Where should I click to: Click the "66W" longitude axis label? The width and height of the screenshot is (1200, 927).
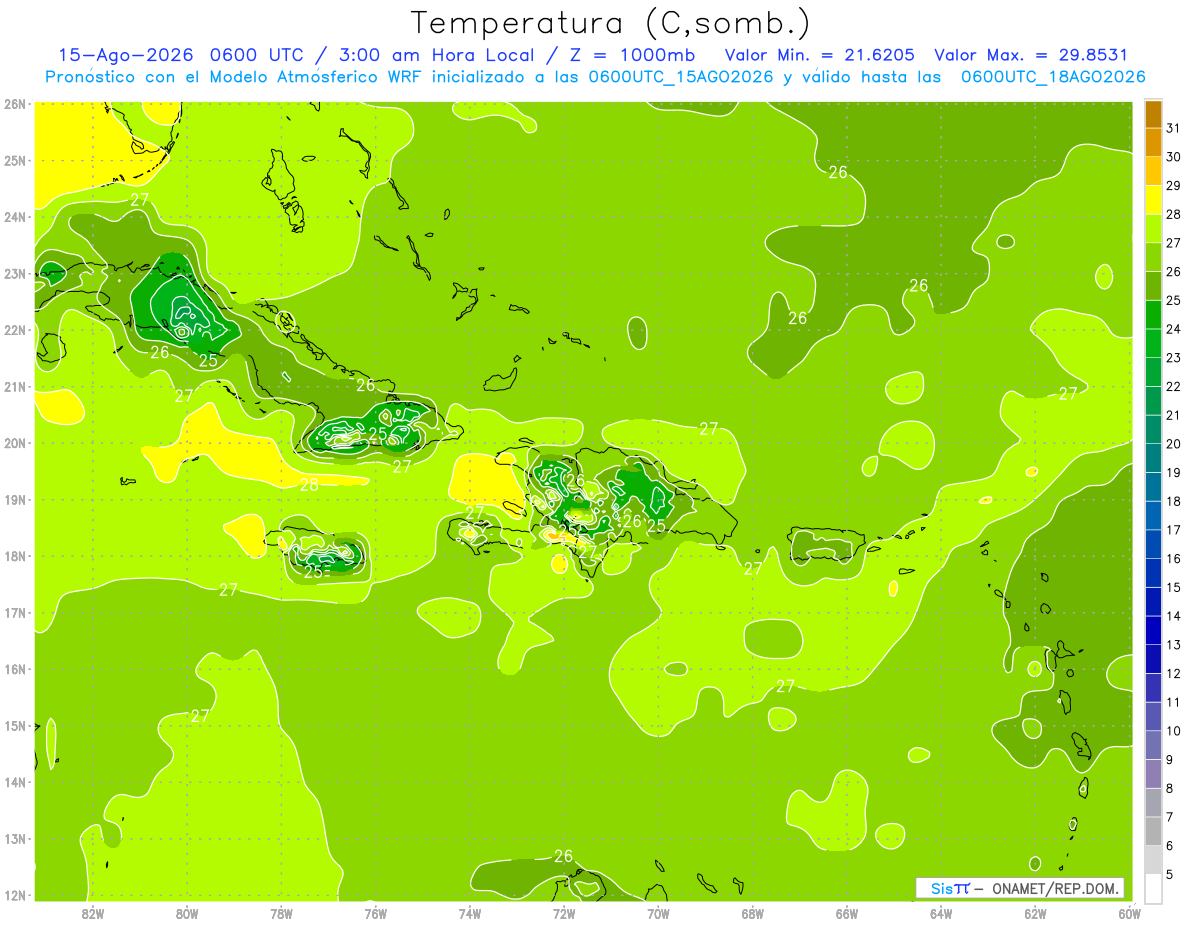pos(847,913)
